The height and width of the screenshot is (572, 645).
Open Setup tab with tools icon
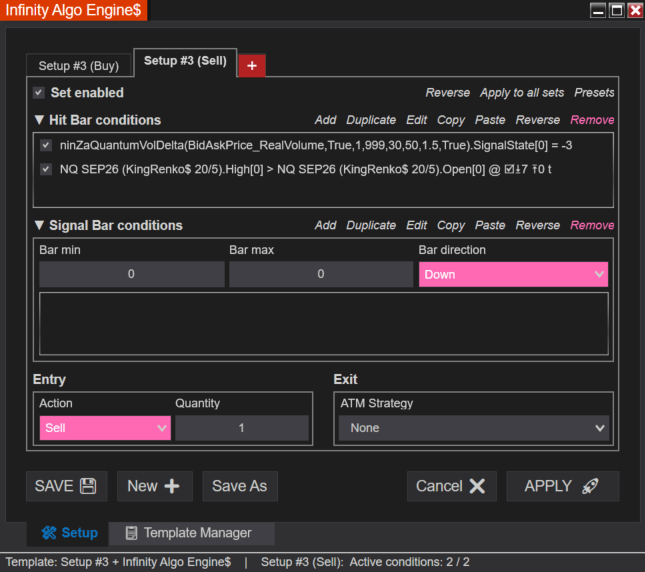68,533
